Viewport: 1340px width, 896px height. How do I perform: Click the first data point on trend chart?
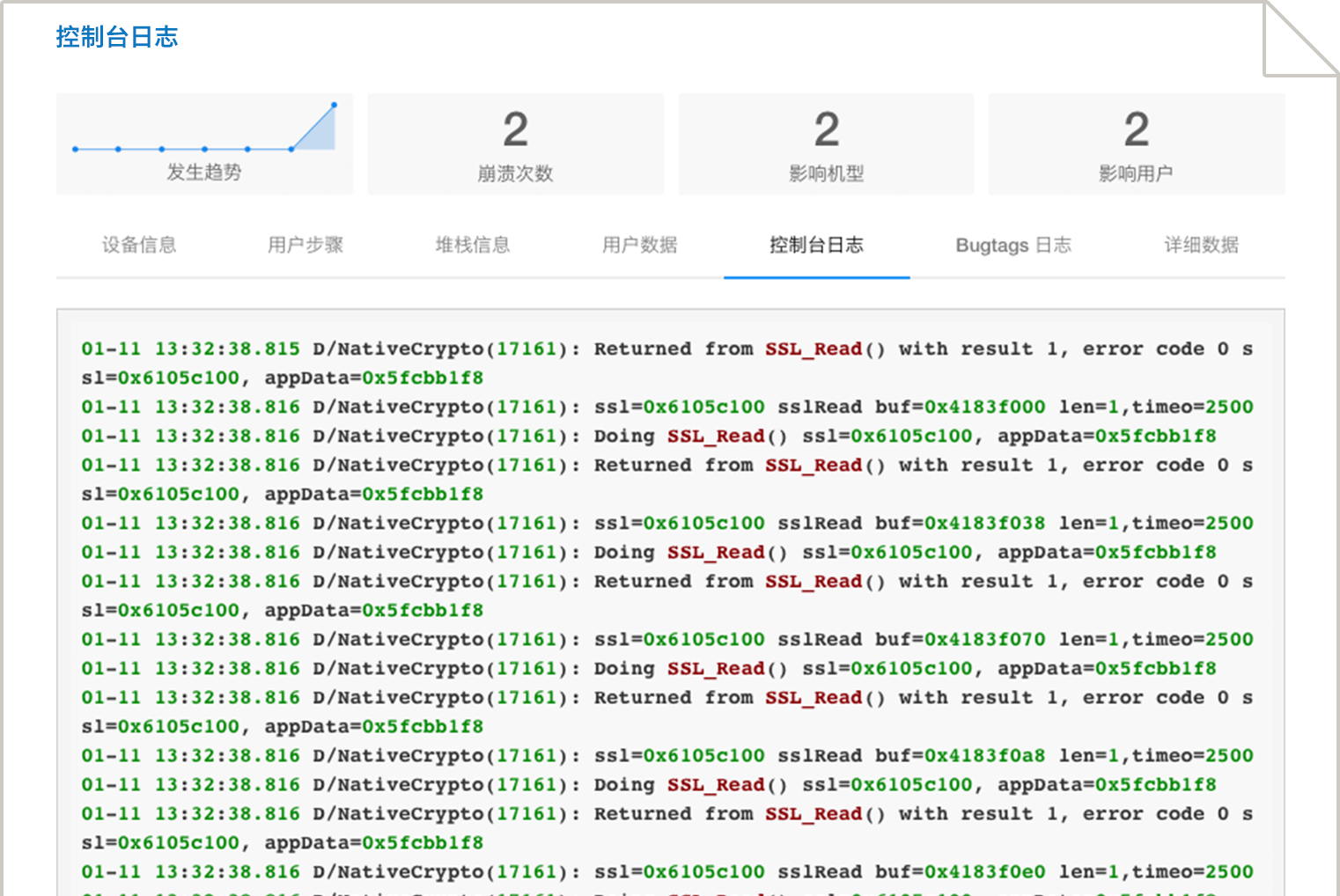[x=76, y=150]
